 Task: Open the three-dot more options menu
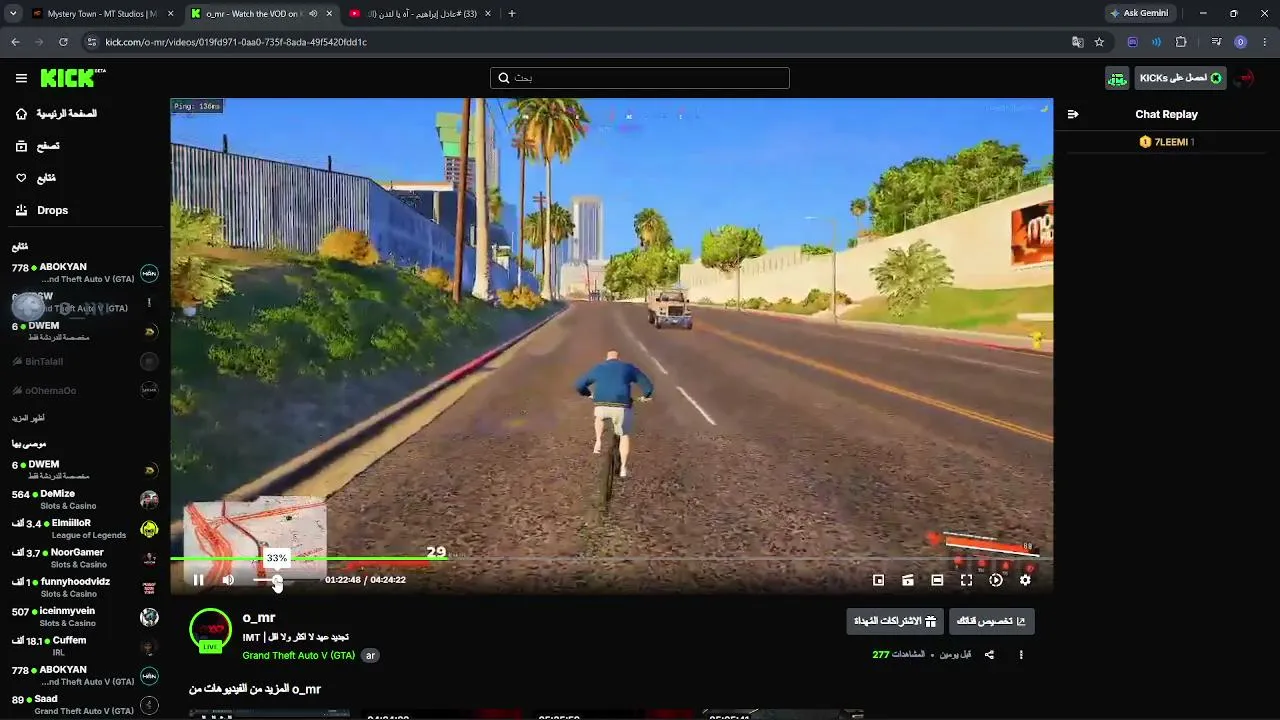coord(1021,655)
